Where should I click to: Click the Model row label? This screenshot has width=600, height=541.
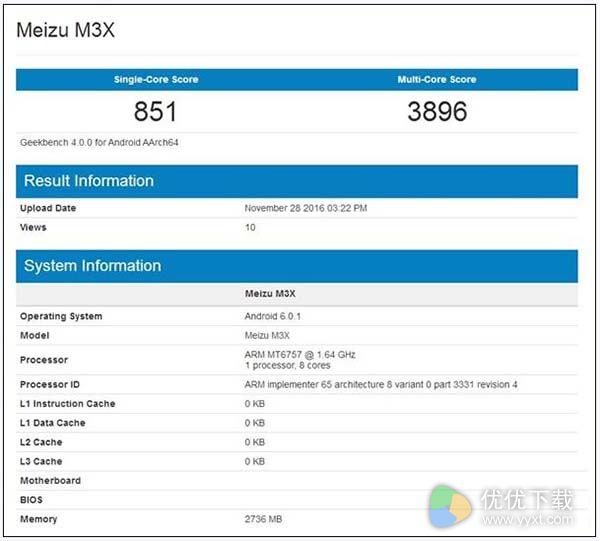(34, 336)
